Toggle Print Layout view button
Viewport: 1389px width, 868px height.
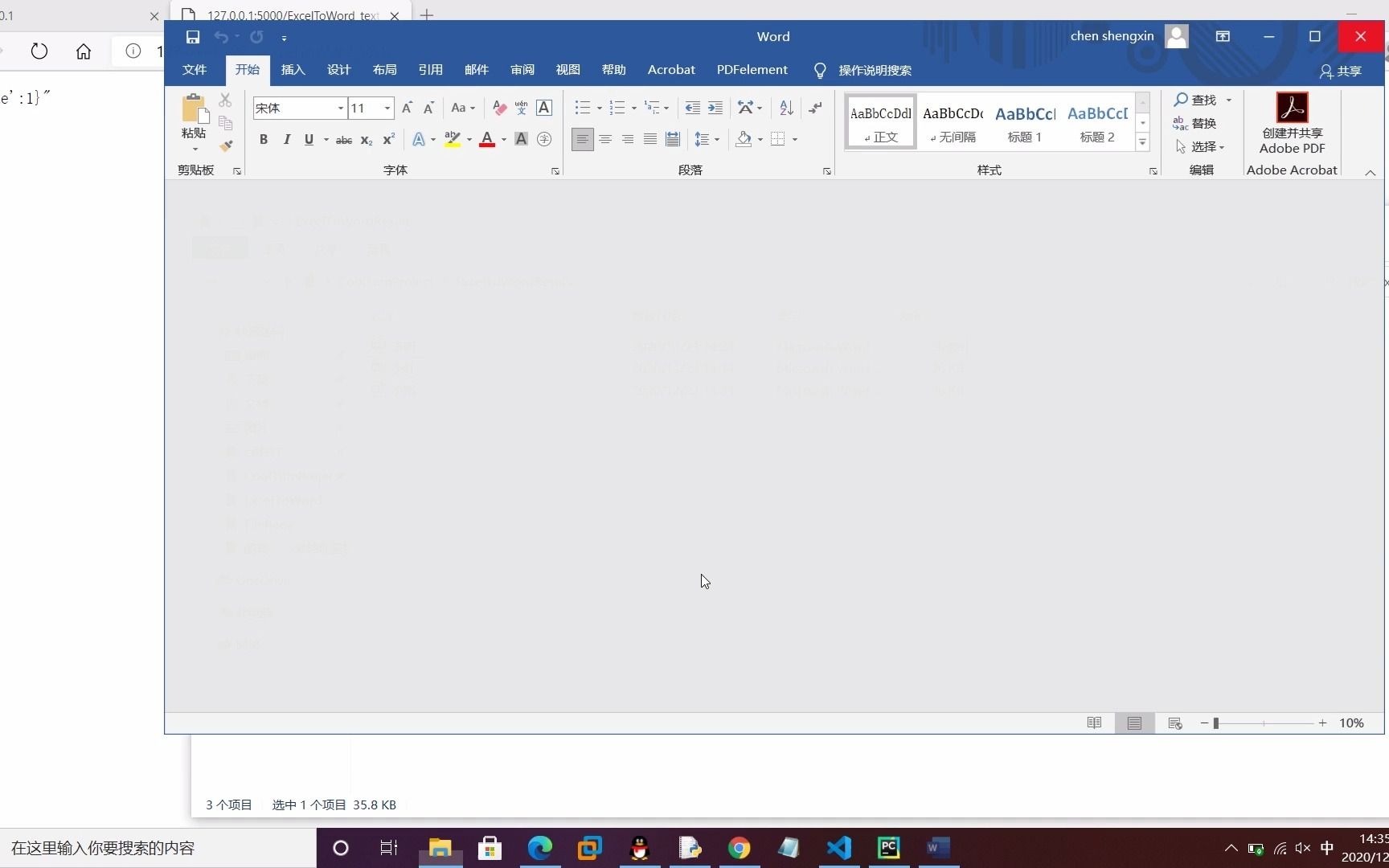pyautogui.click(x=1134, y=723)
